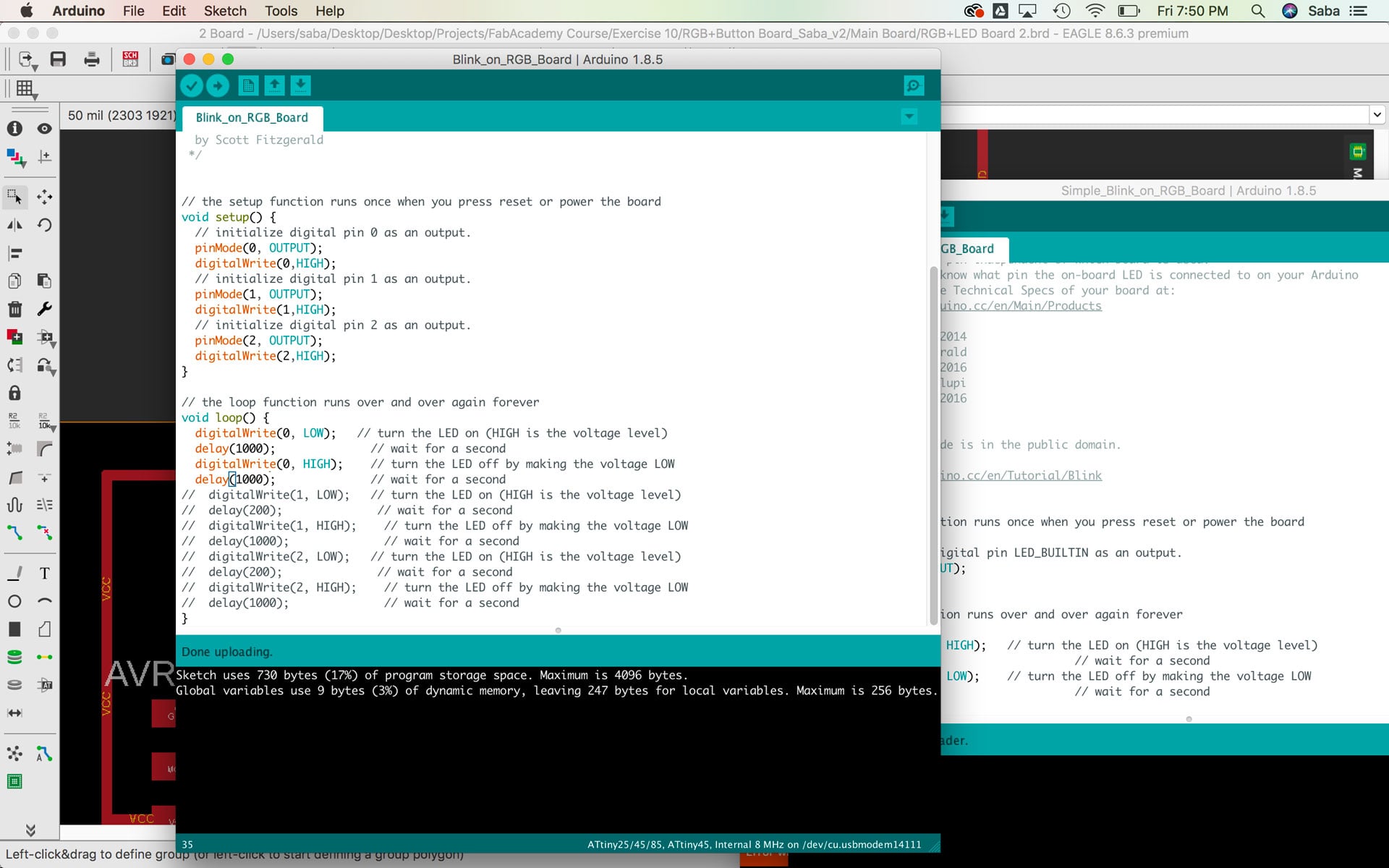The width and height of the screenshot is (1389, 868).
Task: Switch to schematic with SCH/BRD icon
Action: tap(130, 59)
